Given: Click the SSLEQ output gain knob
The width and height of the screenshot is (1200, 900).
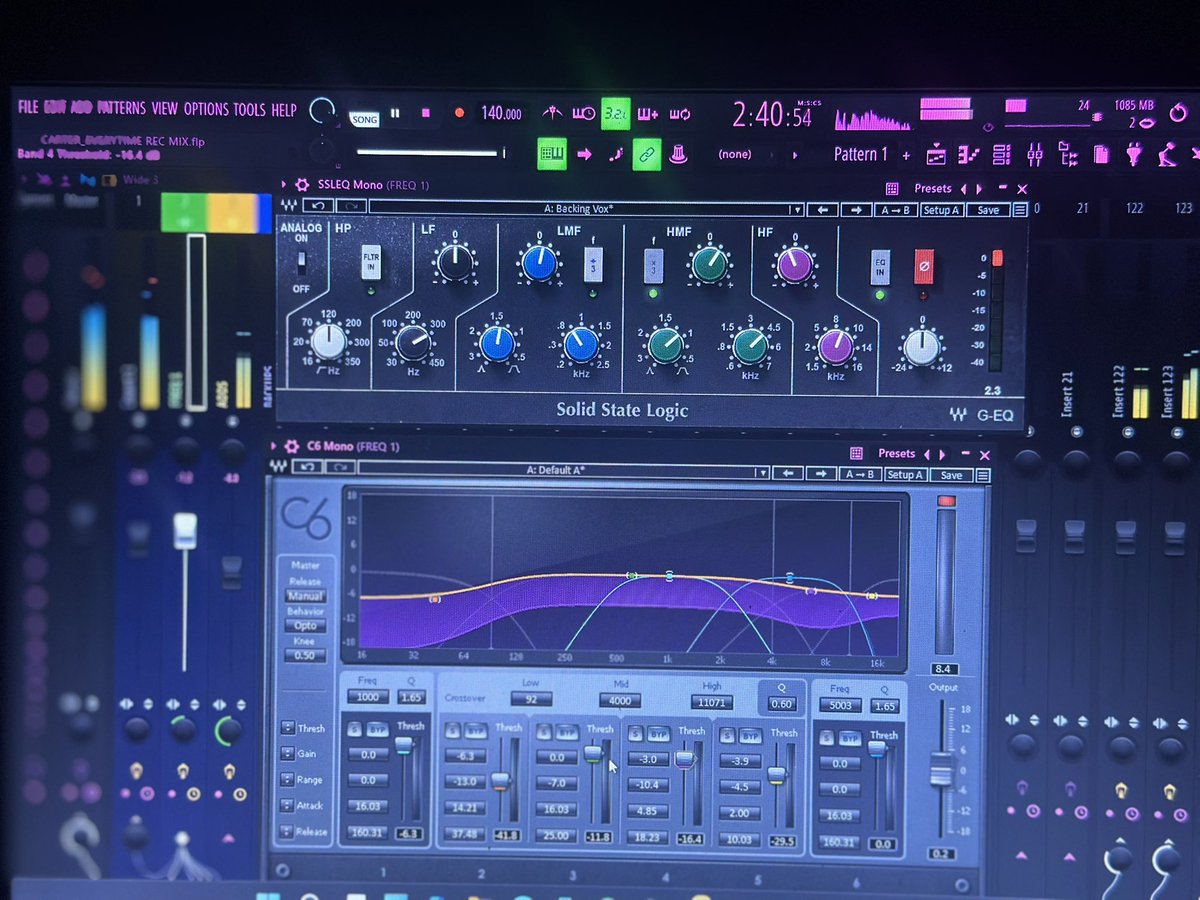Looking at the screenshot, I should click(920, 346).
